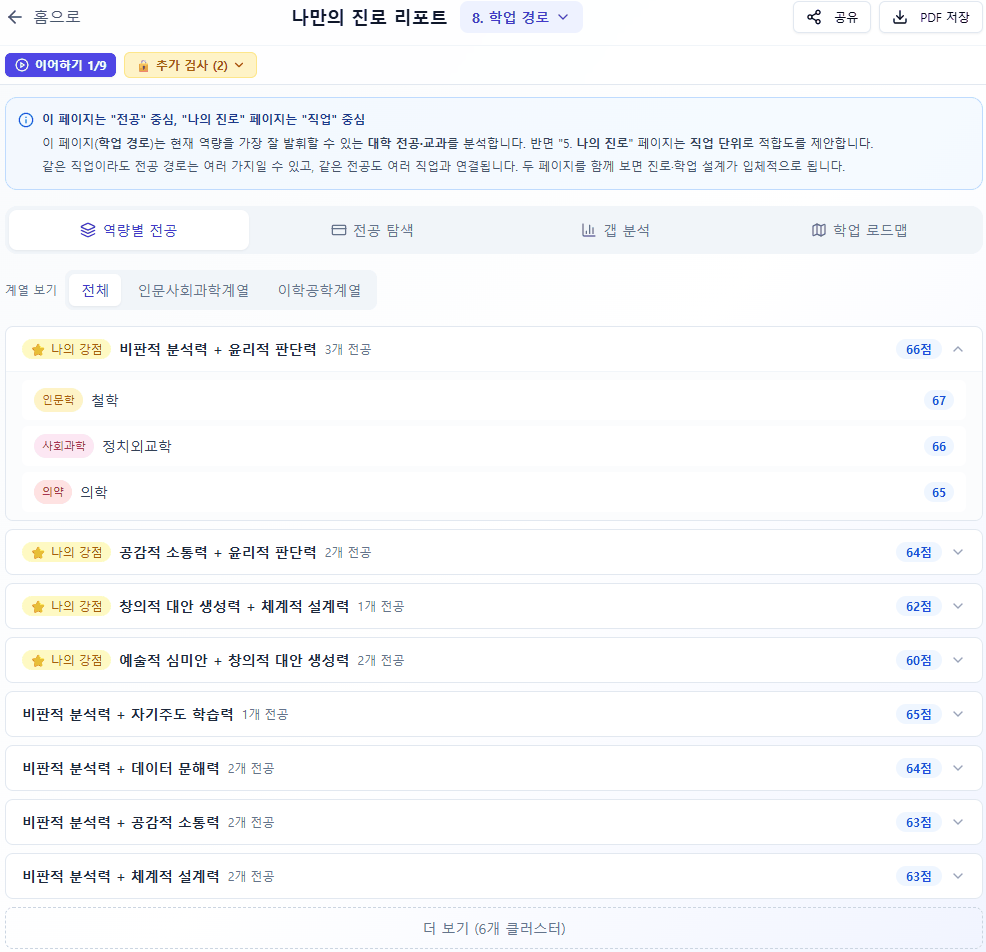Click the share icon in 공유 button
This screenshot has height=952, width=986.
pos(814,17)
